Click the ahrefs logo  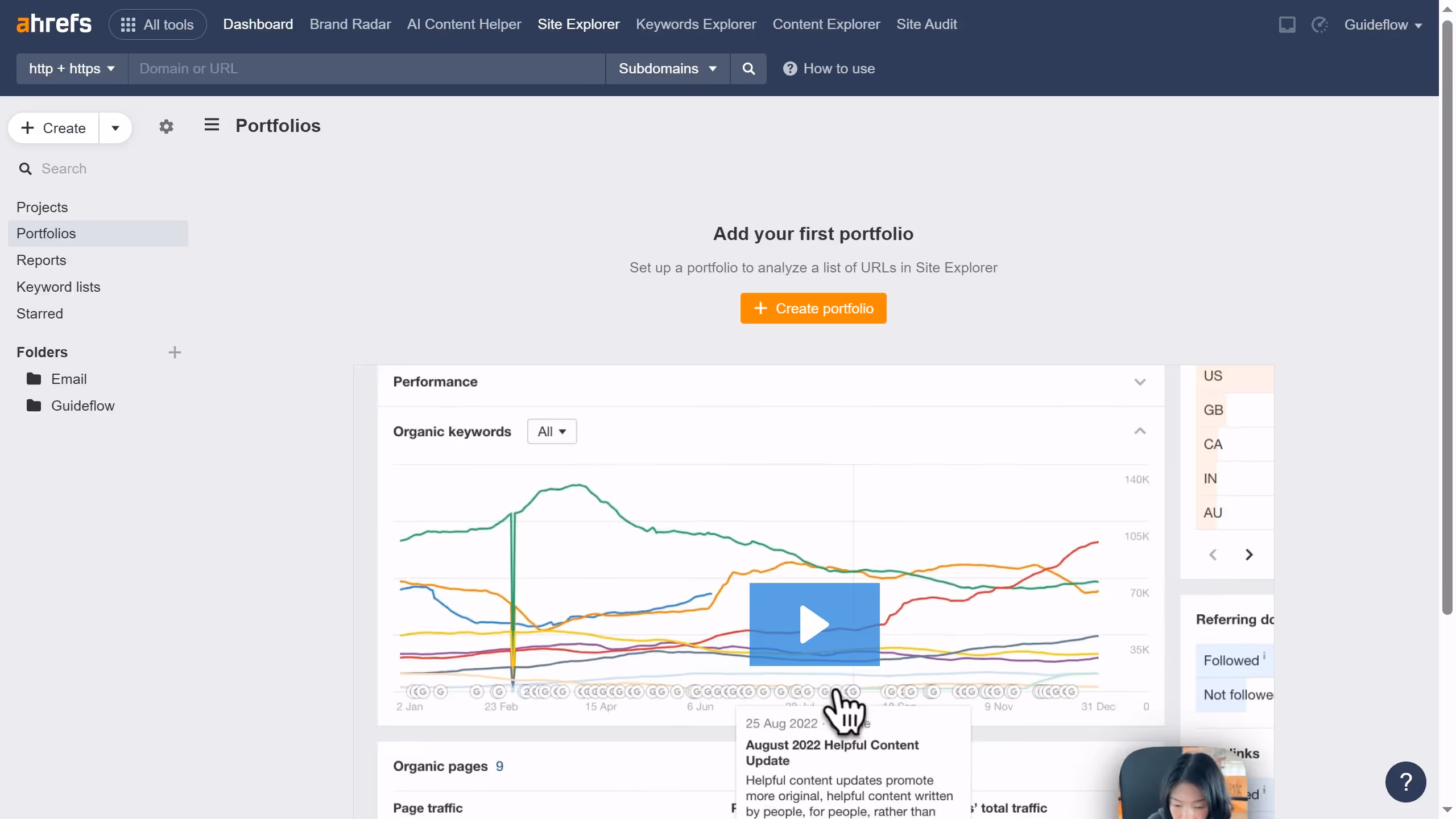coord(54,24)
